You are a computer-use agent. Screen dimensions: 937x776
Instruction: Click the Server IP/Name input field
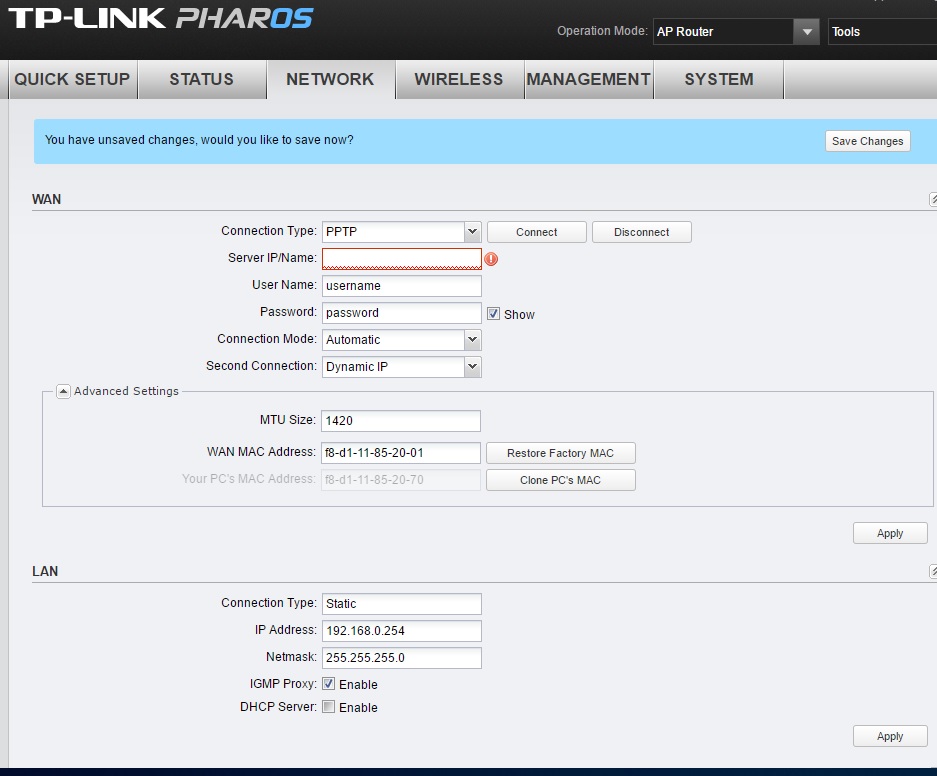(401, 259)
